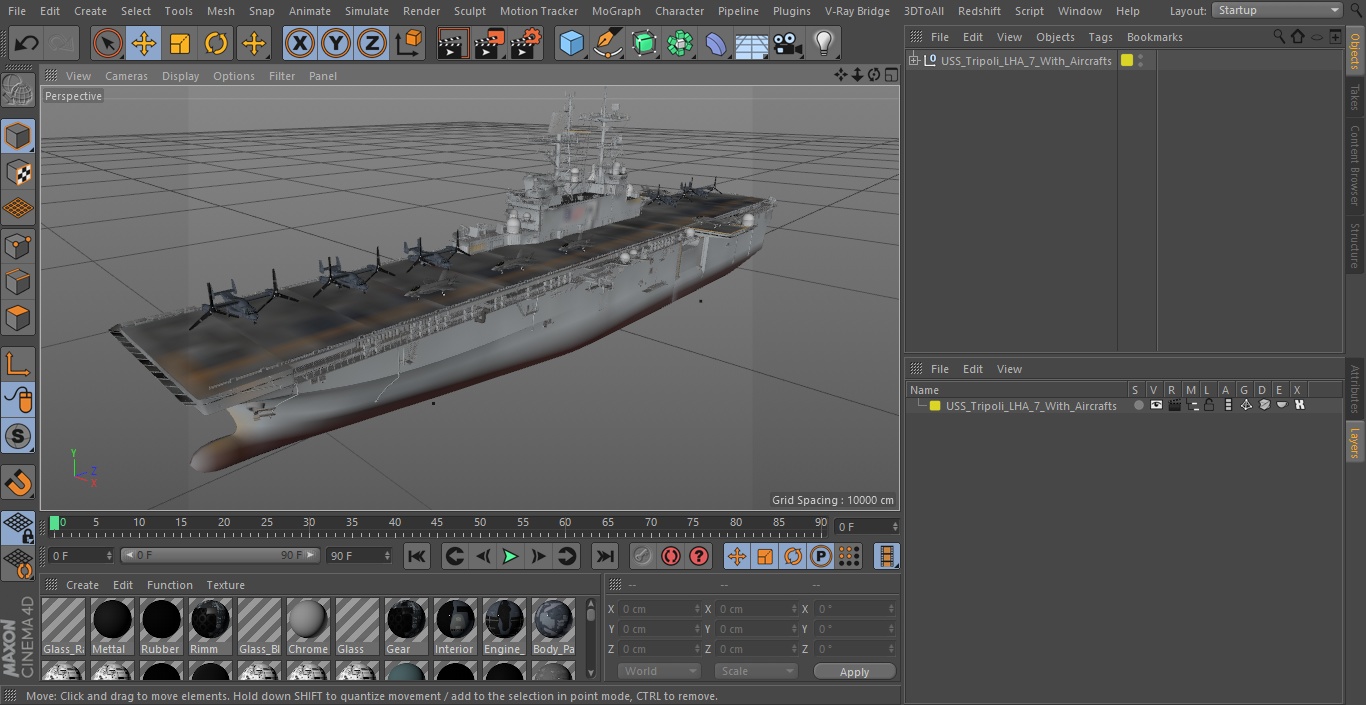
Task: Toggle layer visibility eye icon
Action: coord(1156,406)
